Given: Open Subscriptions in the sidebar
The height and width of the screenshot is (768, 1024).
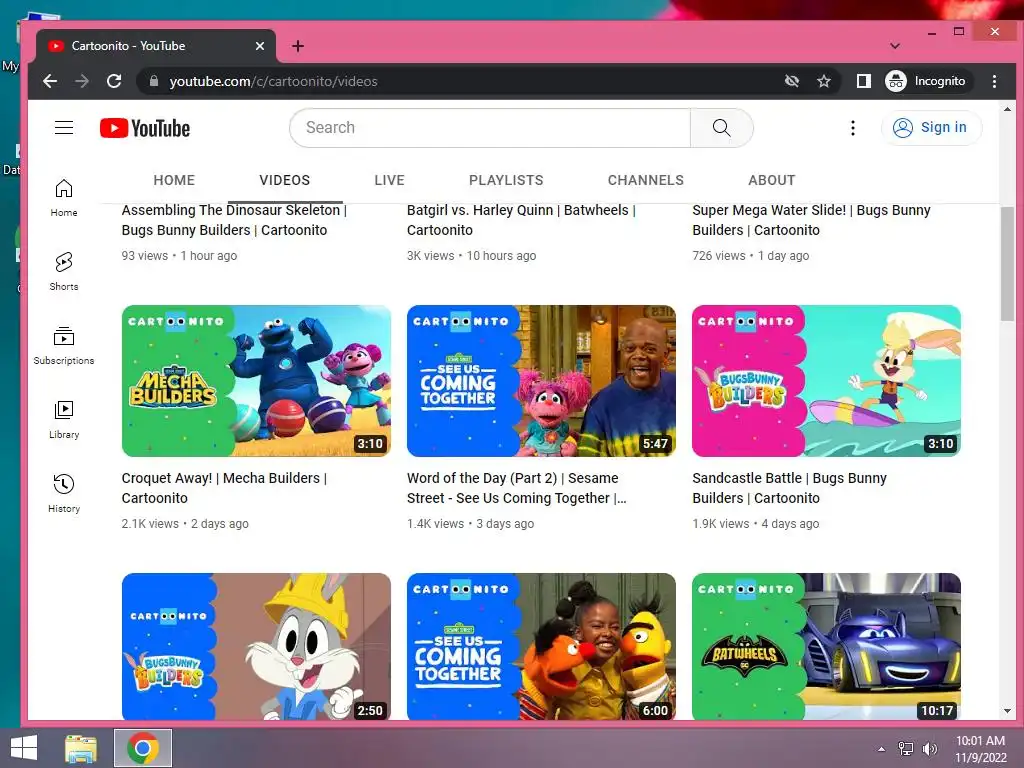Looking at the screenshot, I should click(64, 345).
